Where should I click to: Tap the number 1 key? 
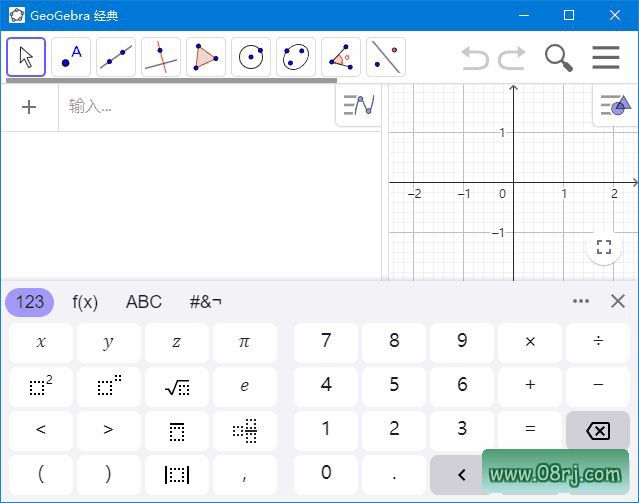[x=326, y=430]
